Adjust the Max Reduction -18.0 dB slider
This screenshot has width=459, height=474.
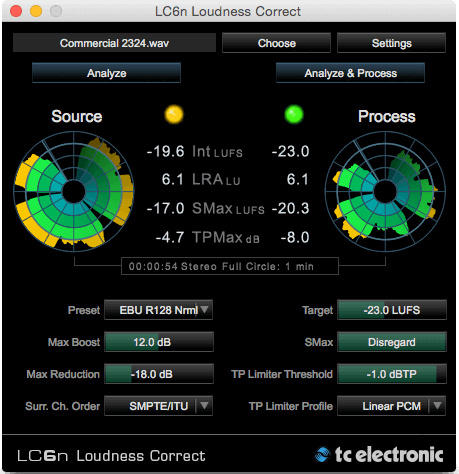[159, 374]
